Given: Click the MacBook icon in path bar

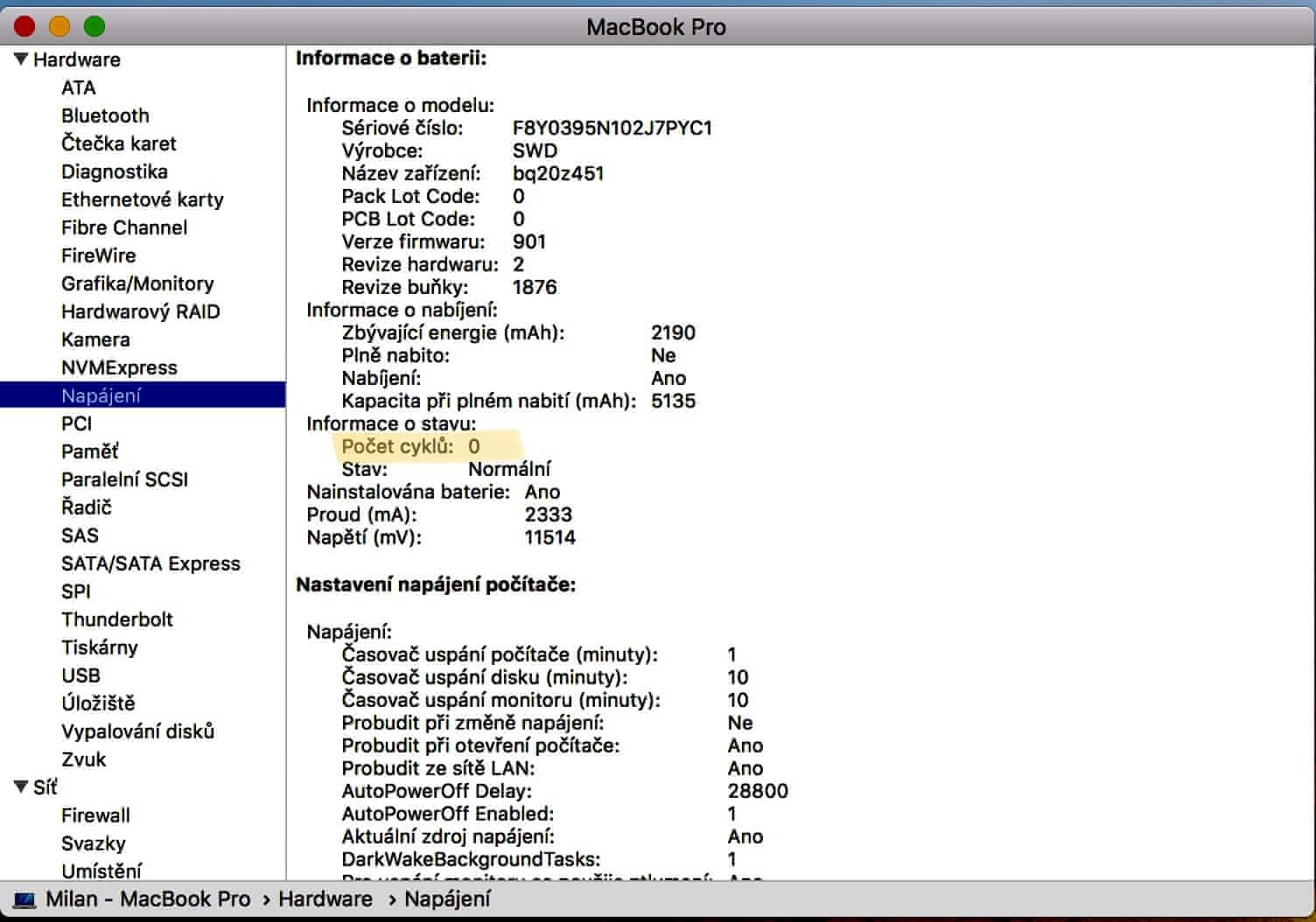Looking at the screenshot, I should tap(24, 899).
